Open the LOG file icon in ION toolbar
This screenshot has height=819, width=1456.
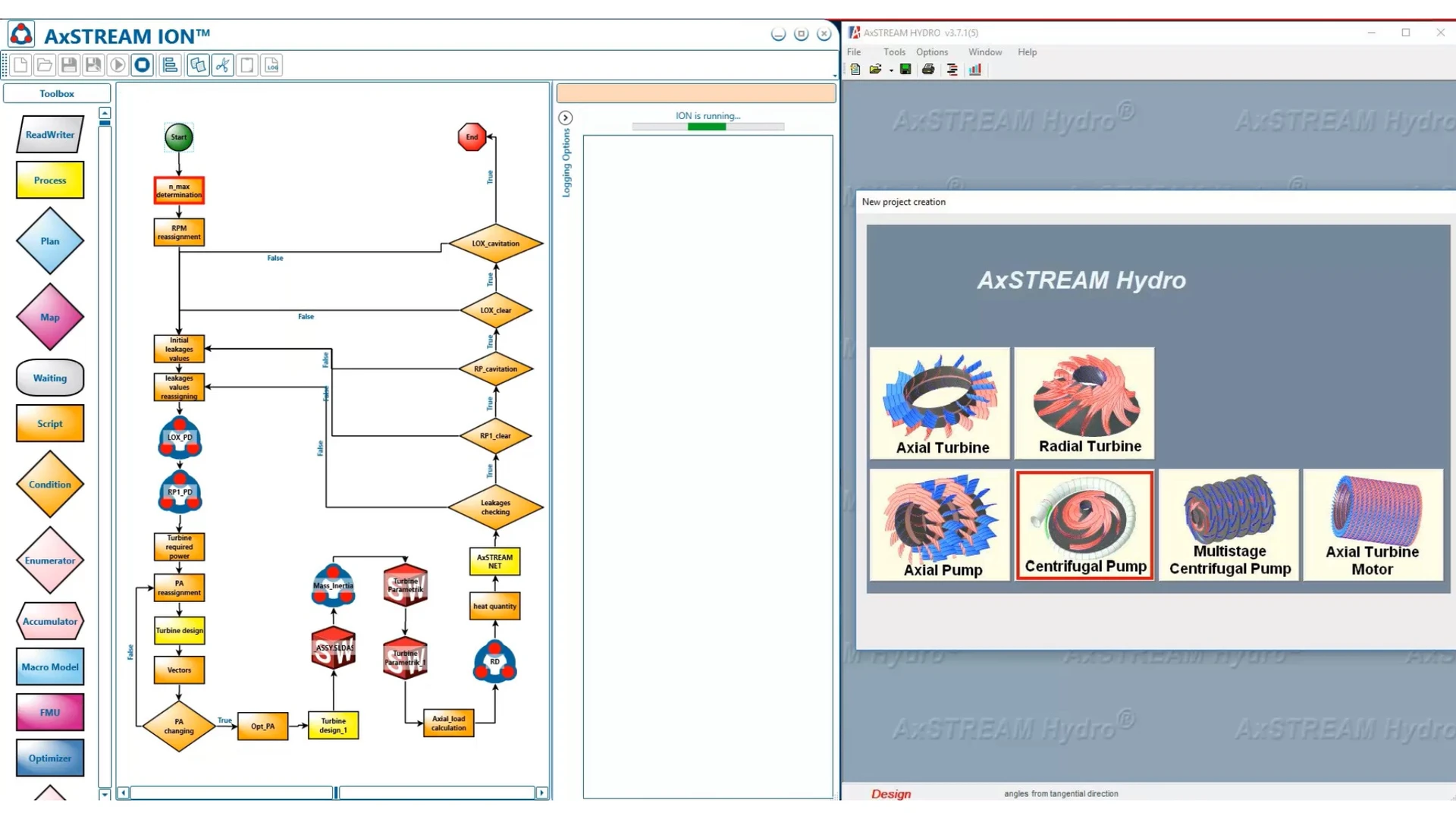click(271, 65)
